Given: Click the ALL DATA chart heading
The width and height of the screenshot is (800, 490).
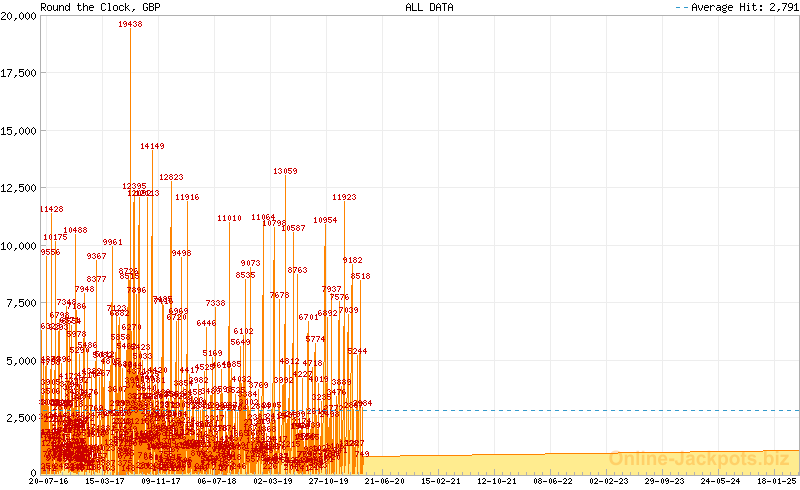Looking at the screenshot, I should click(x=429, y=7).
